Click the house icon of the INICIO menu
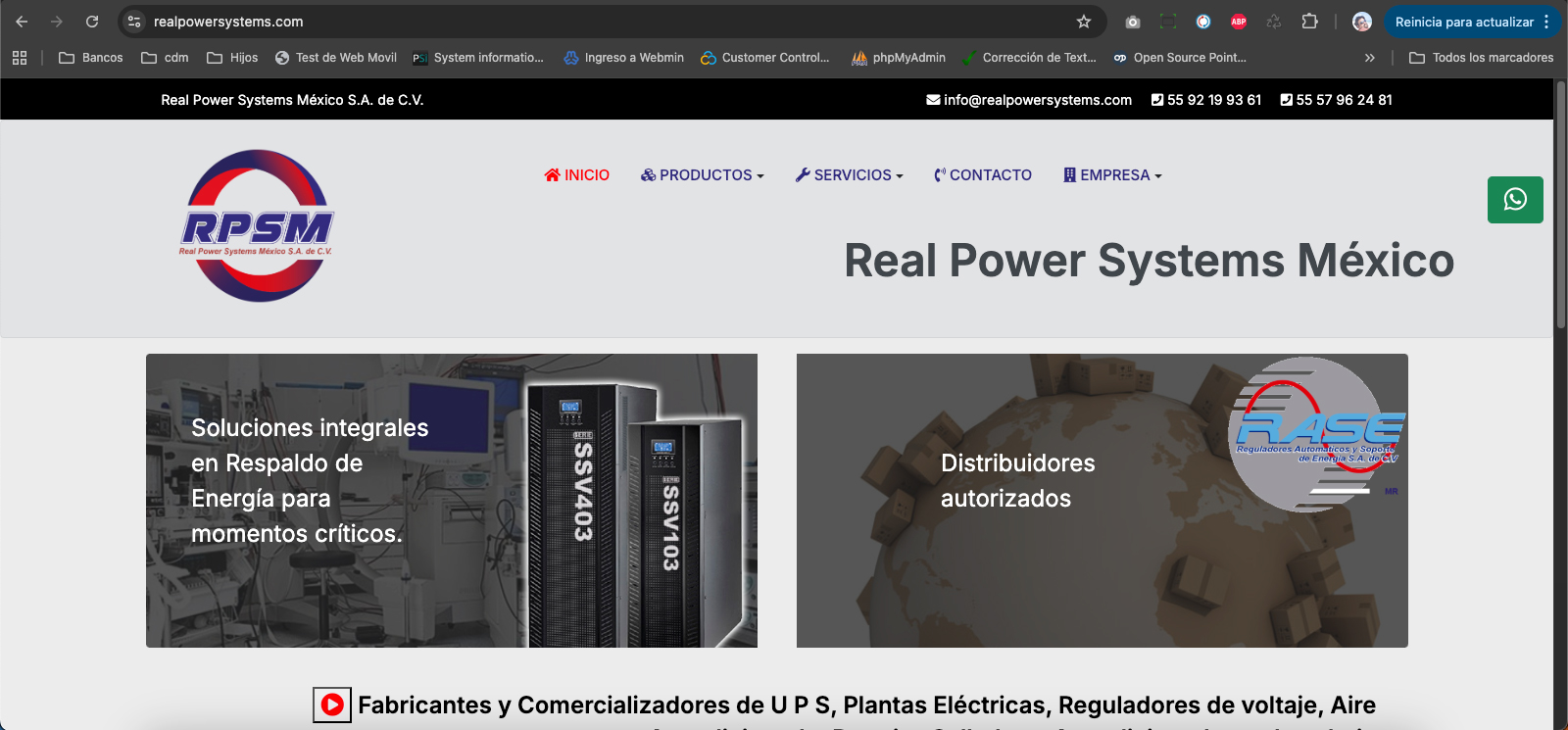Image resolution: width=1568 pixels, height=730 pixels. point(553,174)
